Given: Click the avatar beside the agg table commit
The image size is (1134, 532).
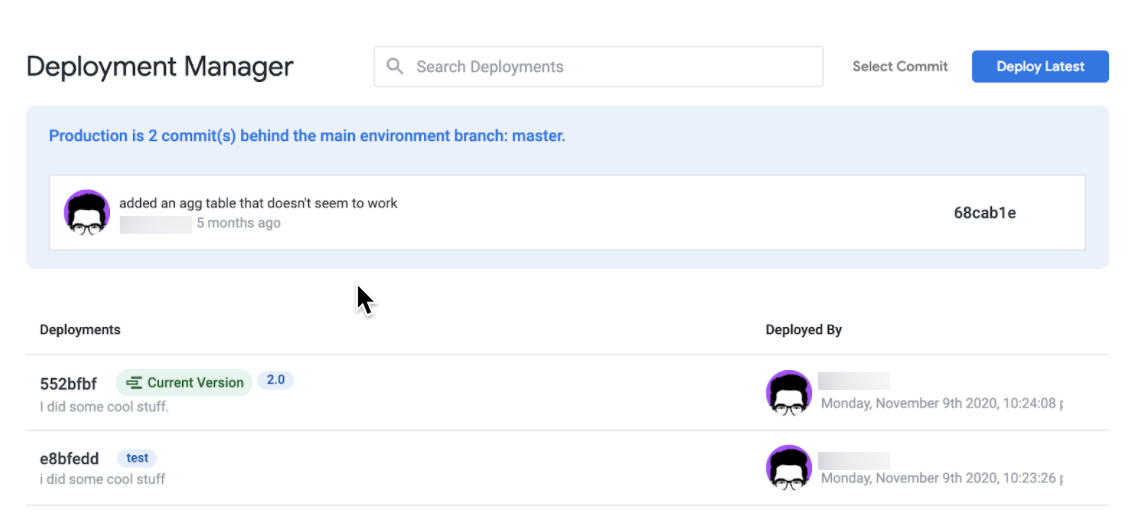Looking at the screenshot, I should pos(87,212).
